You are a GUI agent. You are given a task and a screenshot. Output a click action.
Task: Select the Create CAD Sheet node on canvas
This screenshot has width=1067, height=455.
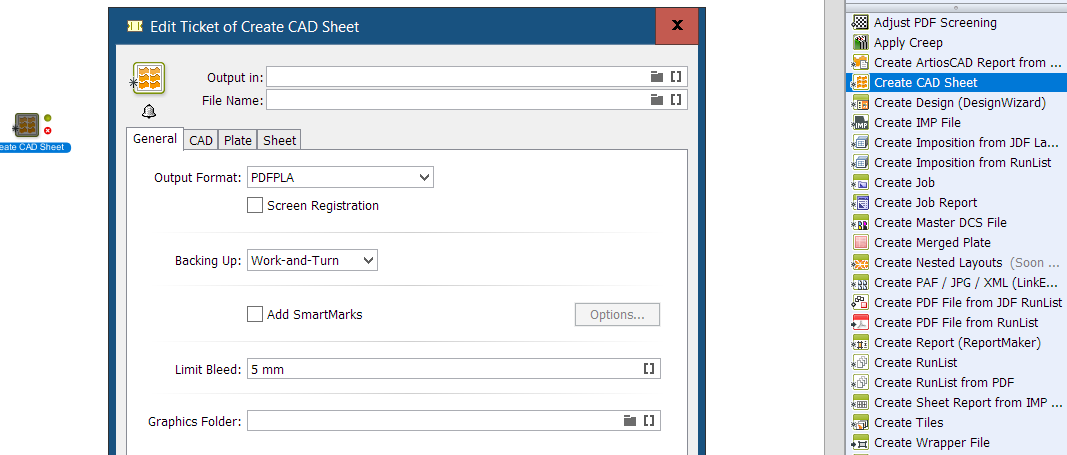27,125
